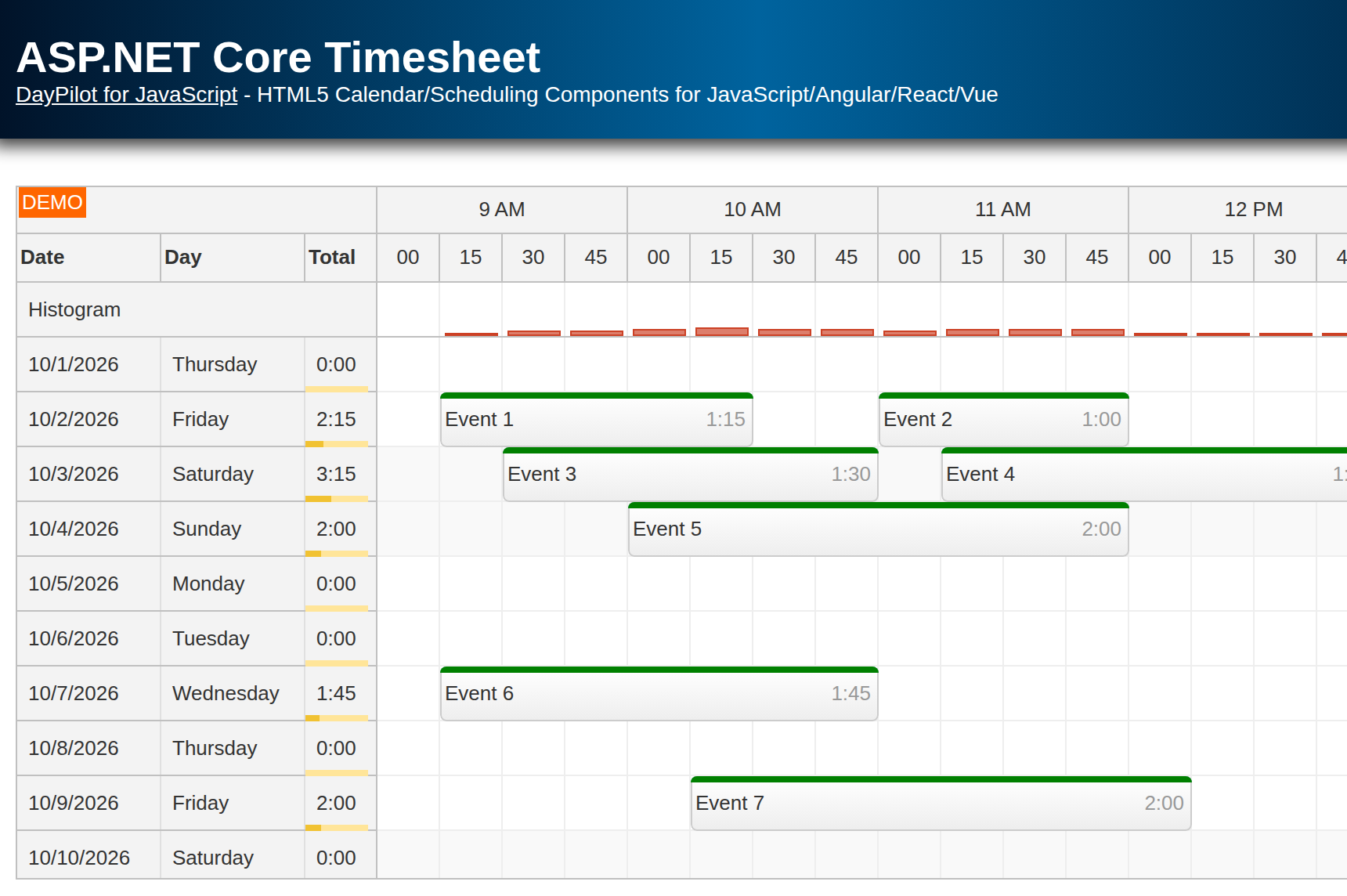This screenshot has width=1347, height=896.
Task: Select Event 7 on 10/9/2026
Action: point(941,803)
